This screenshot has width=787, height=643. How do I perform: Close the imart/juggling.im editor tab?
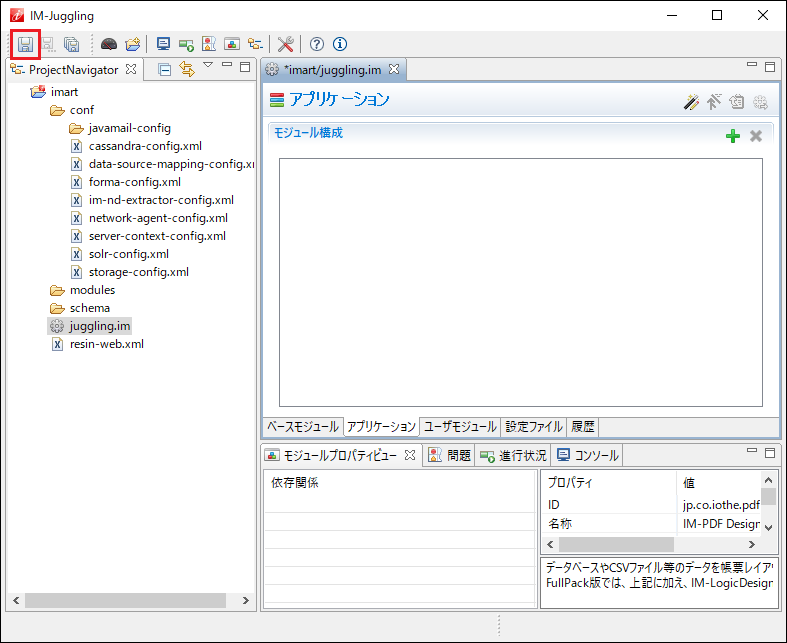click(x=393, y=69)
